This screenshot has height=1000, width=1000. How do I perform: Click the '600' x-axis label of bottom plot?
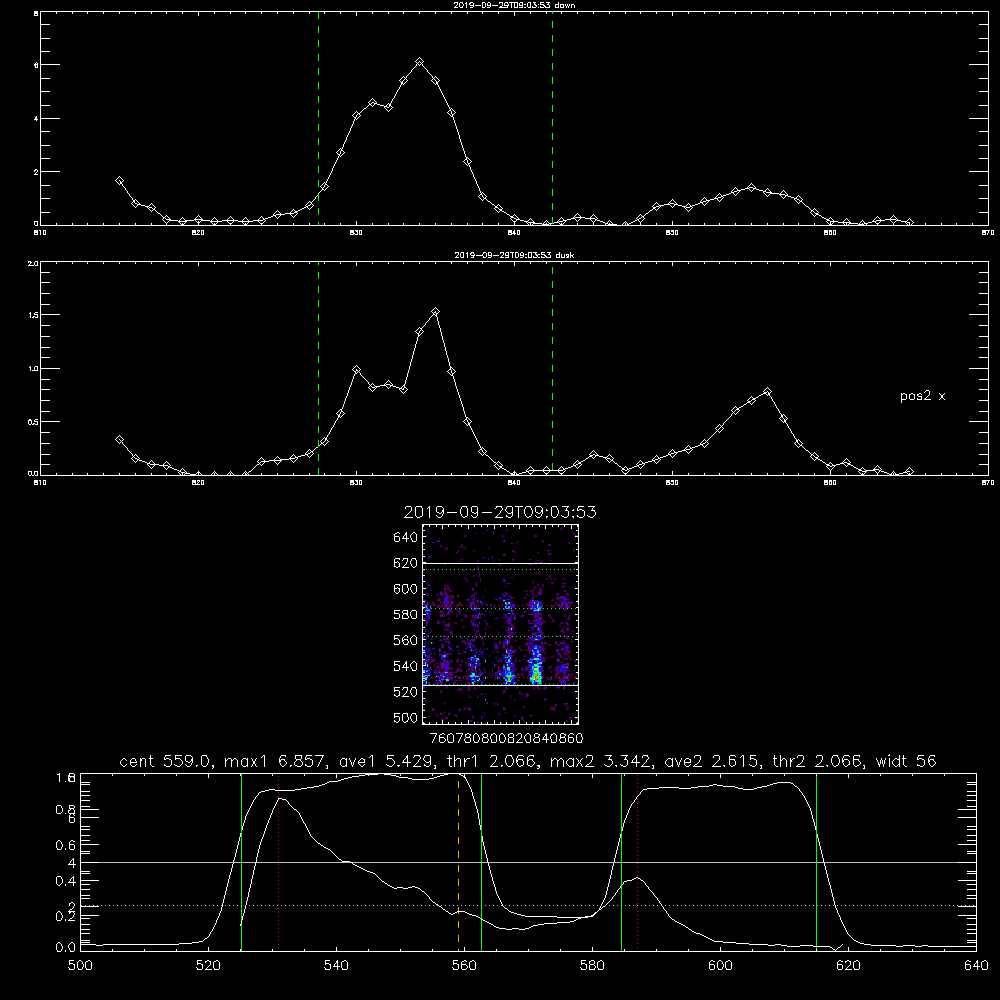tap(721, 965)
